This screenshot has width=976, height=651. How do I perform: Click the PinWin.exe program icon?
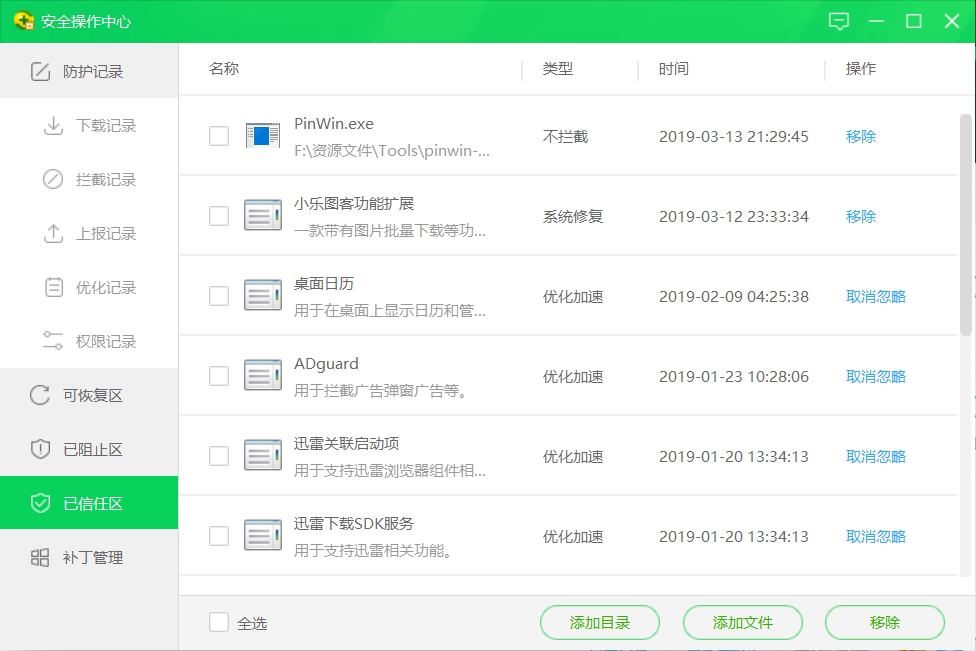[263, 136]
